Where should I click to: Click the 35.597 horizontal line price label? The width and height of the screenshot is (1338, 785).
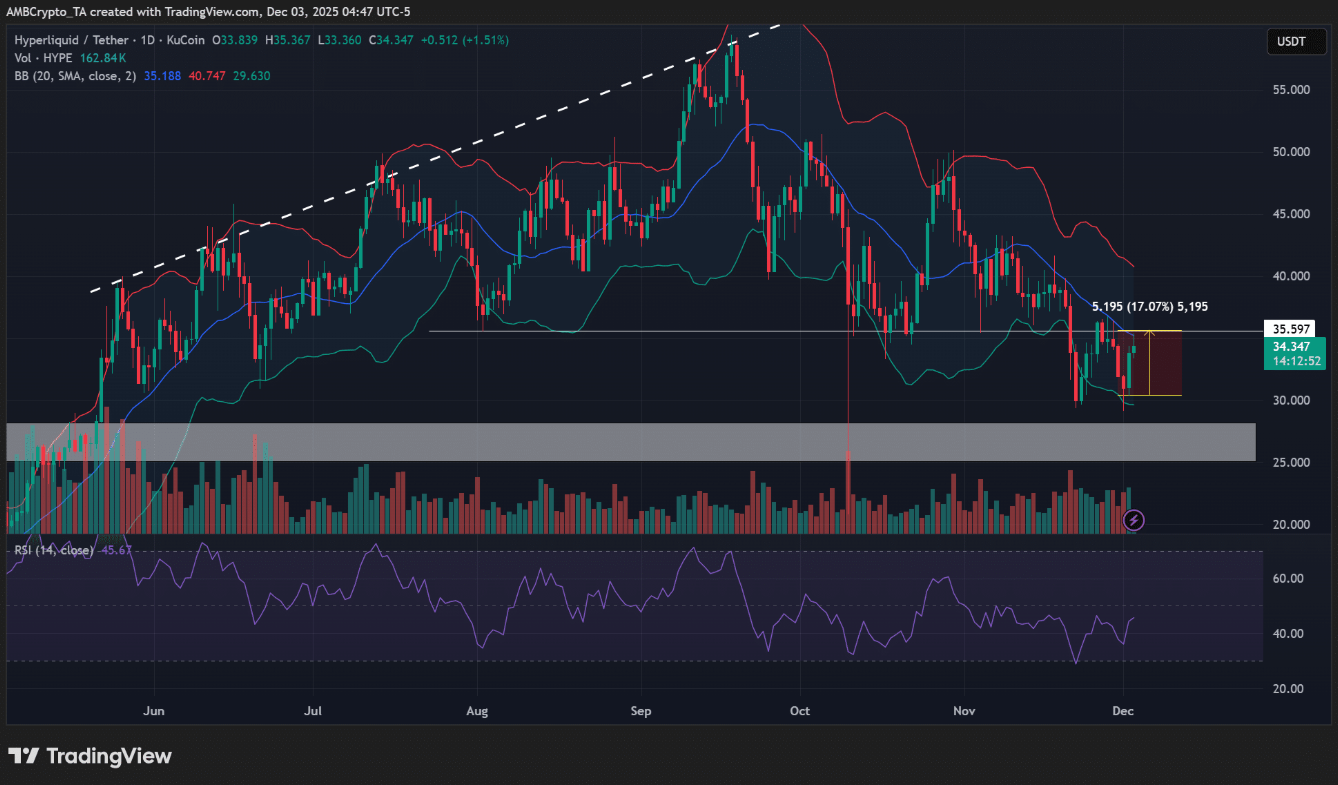1293,329
